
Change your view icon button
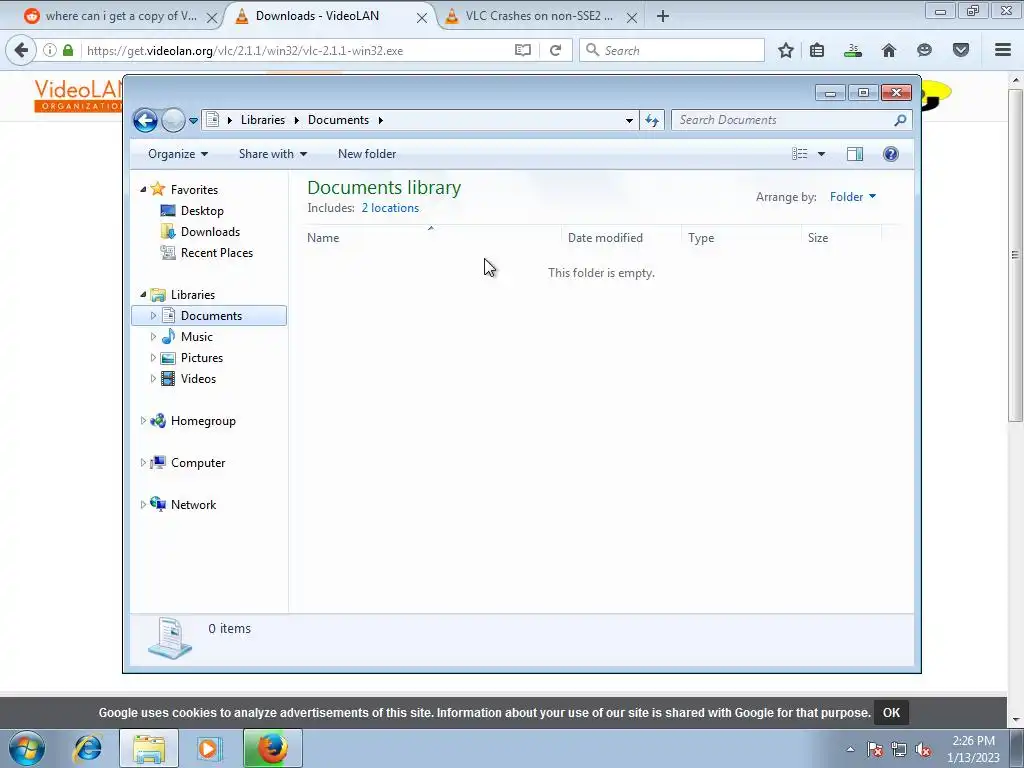pos(800,154)
